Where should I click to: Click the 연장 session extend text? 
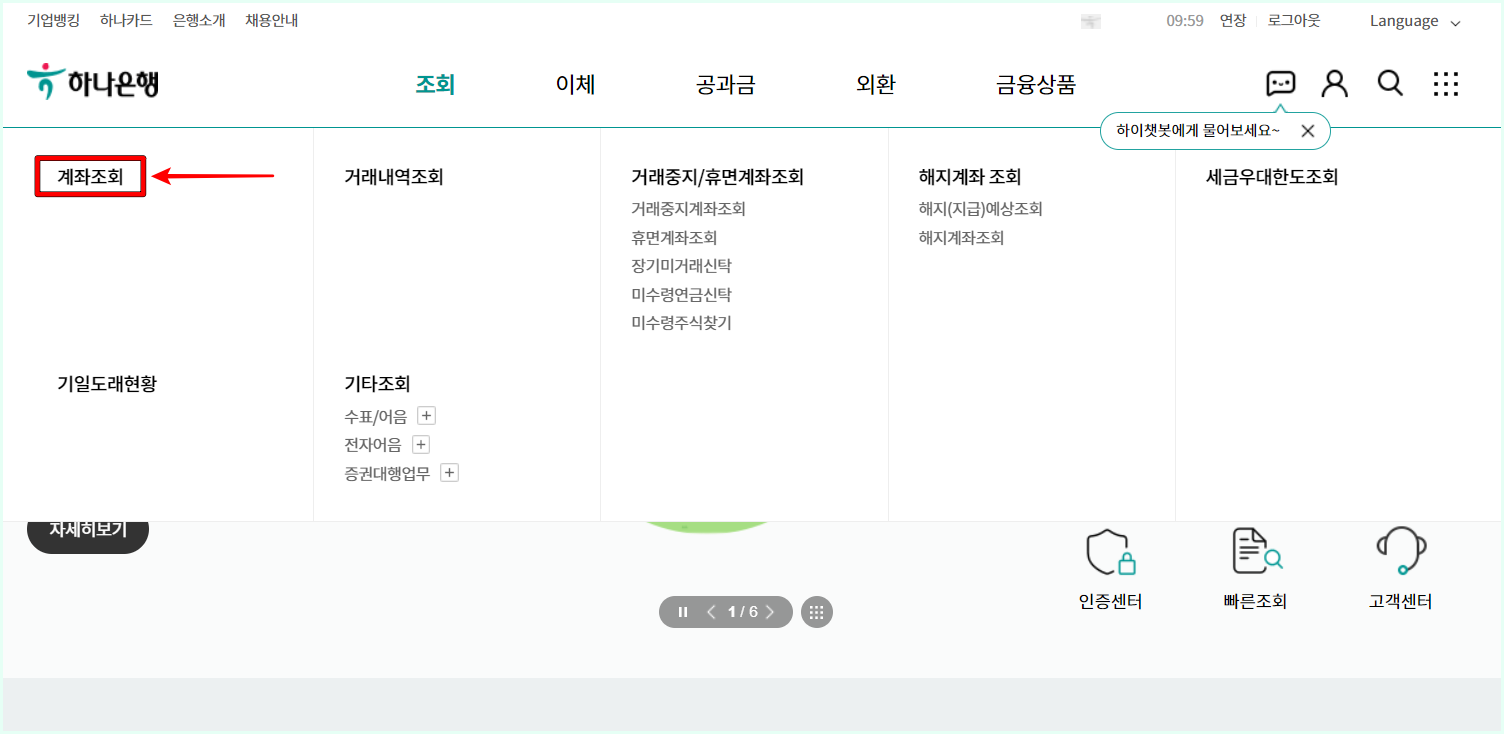coord(1234,20)
